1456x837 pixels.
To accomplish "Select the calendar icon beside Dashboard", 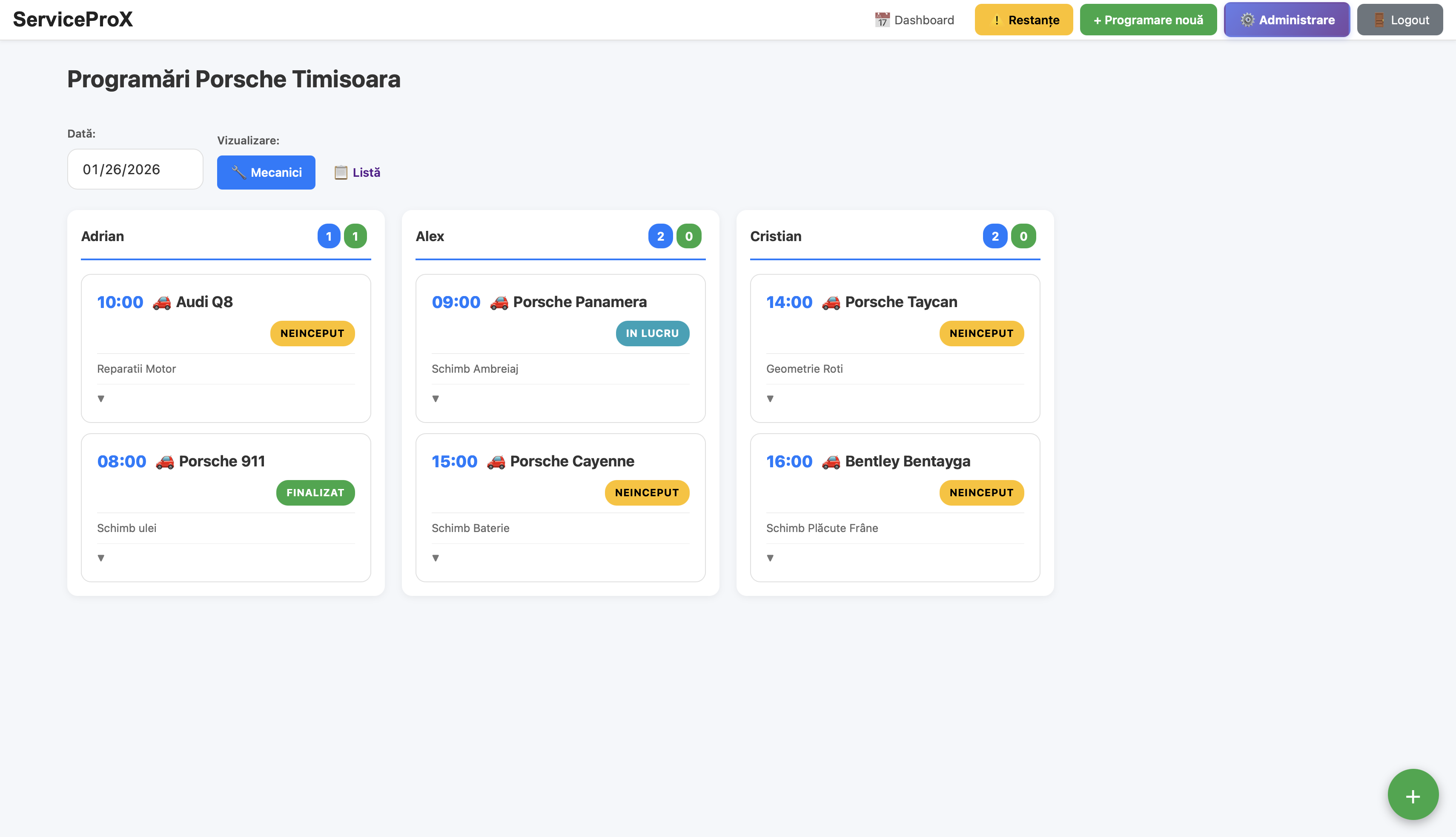I will (x=883, y=19).
